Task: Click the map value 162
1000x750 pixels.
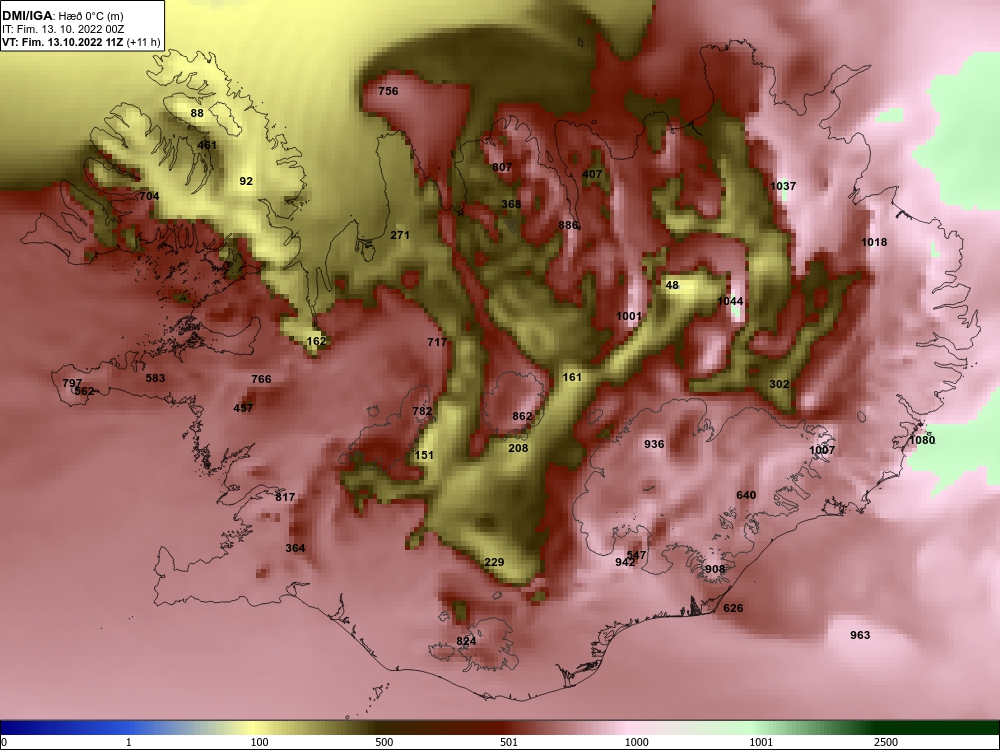Action: 316,341
